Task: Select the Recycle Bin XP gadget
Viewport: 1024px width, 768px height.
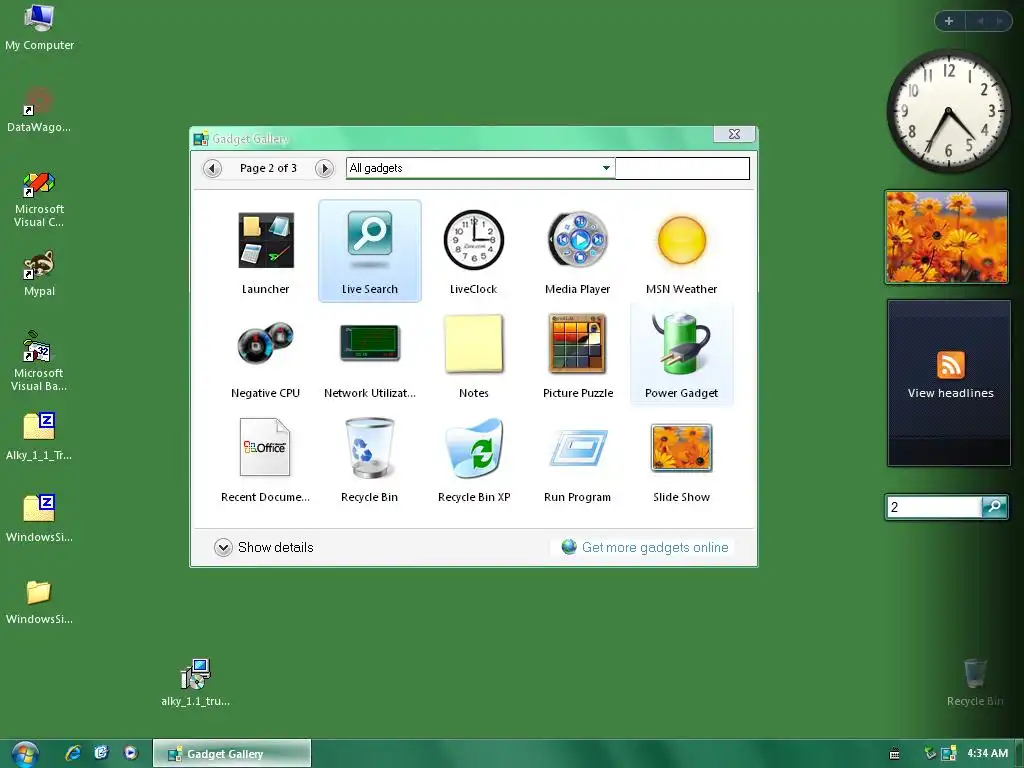Action: coord(473,447)
